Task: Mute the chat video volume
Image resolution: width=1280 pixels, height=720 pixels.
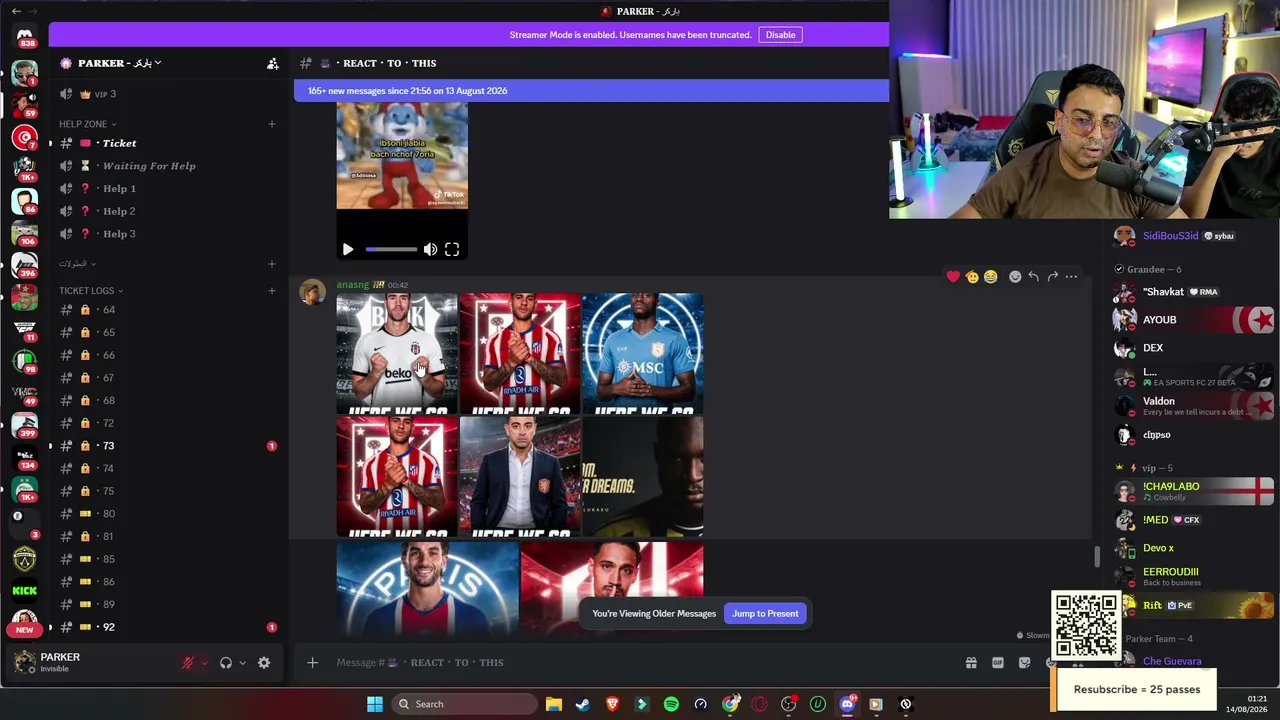Action: click(x=430, y=250)
